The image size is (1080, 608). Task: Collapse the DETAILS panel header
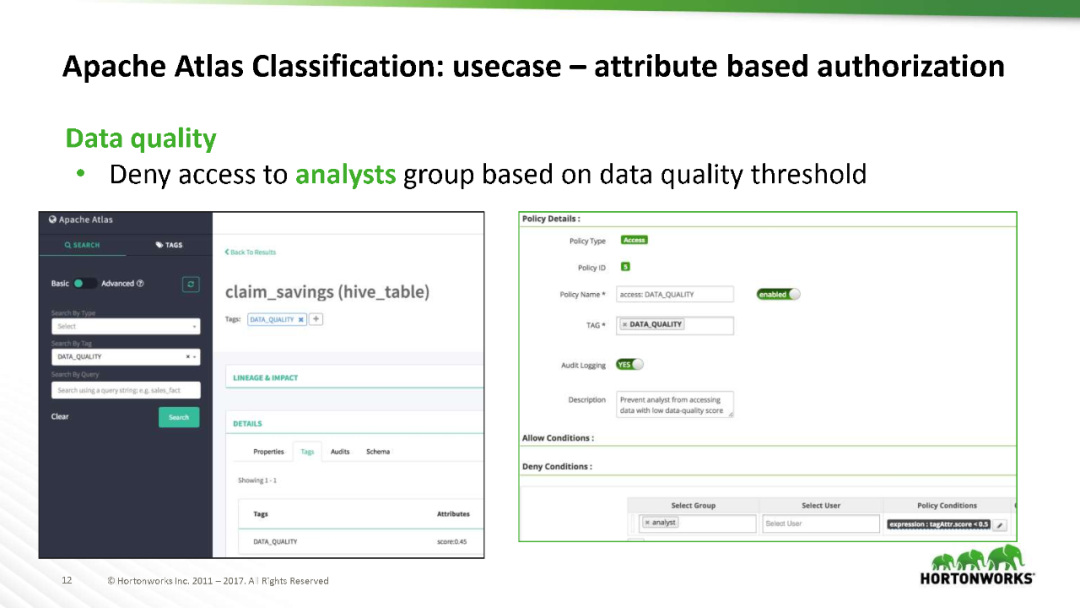354,423
